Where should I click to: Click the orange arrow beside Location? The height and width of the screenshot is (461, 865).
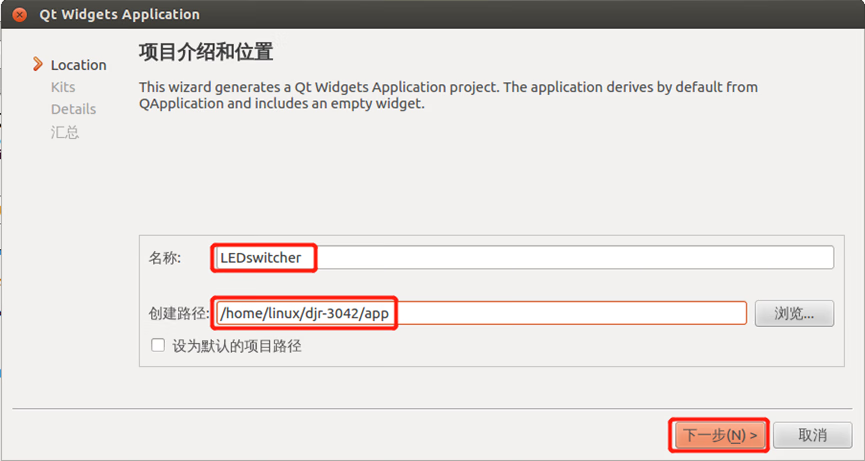click(38, 64)
